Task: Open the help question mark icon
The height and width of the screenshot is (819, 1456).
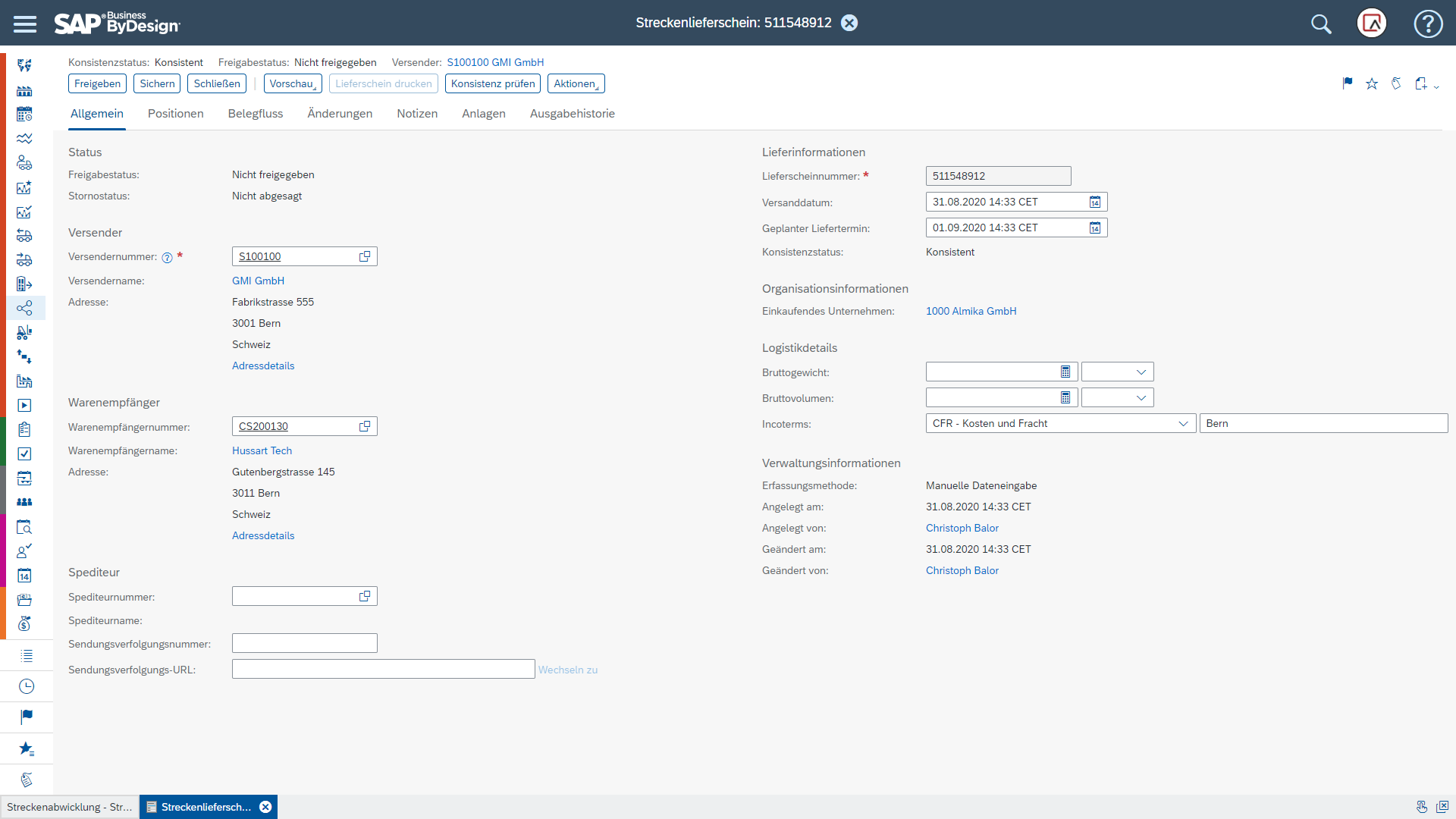Action: point(1428,24)
